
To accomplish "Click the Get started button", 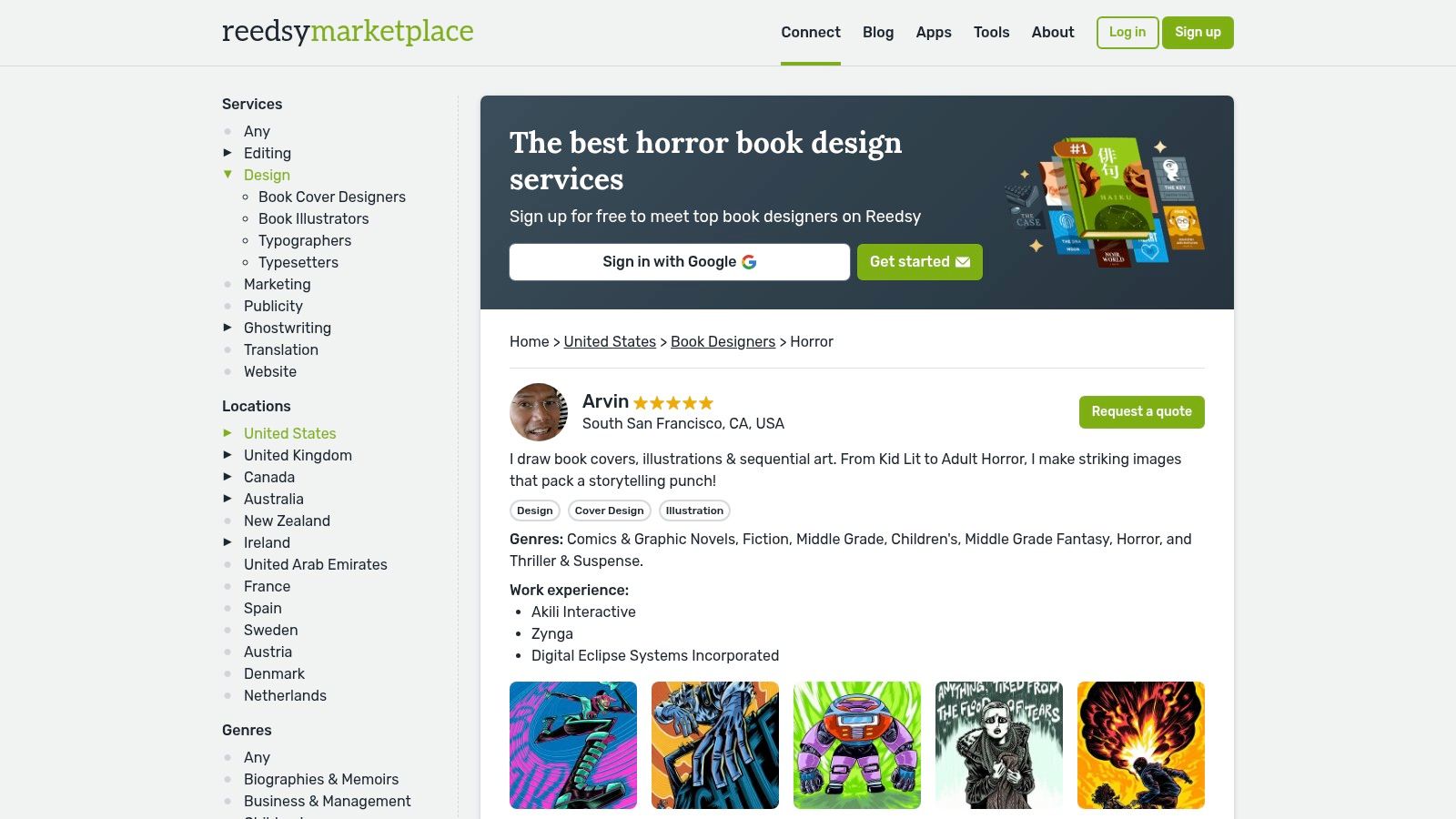I will [x=919, y=261].
